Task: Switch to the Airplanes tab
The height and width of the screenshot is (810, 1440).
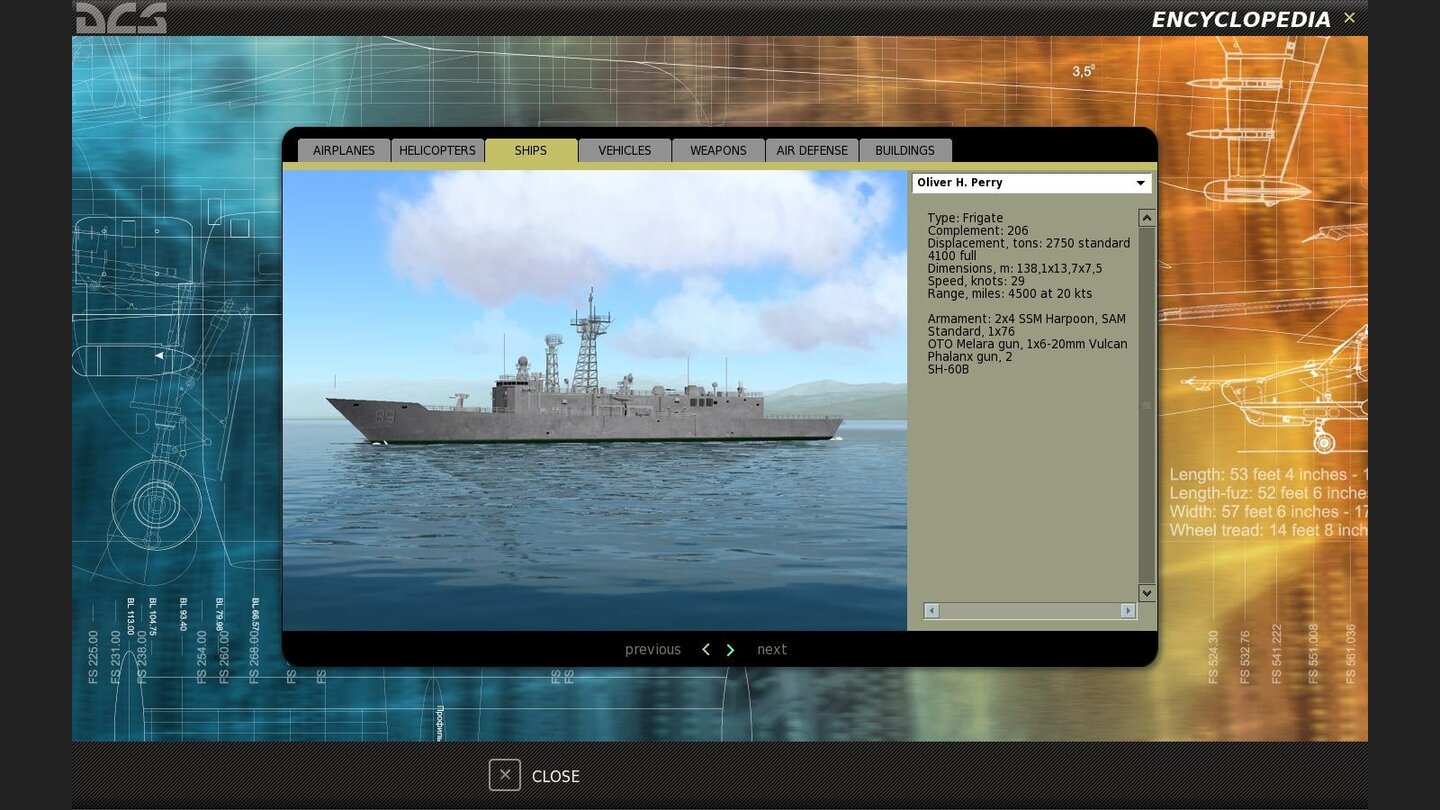Action: click(344, 151)
